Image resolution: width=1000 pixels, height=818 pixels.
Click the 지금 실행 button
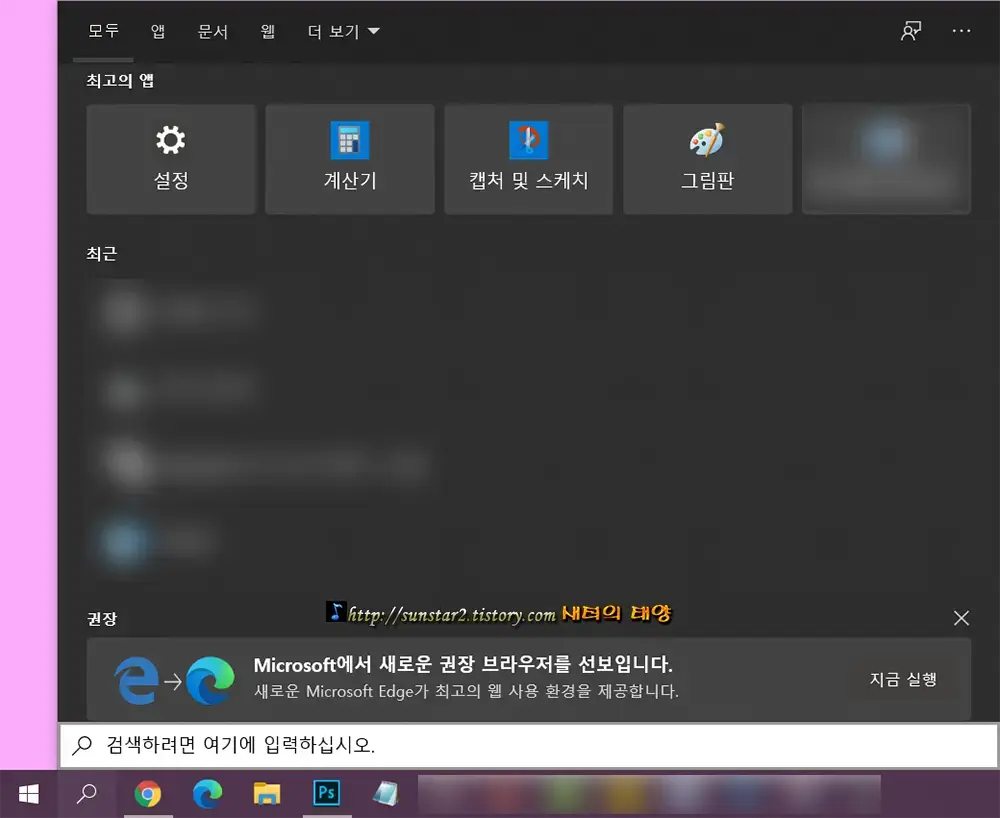(x=903, y=678)
